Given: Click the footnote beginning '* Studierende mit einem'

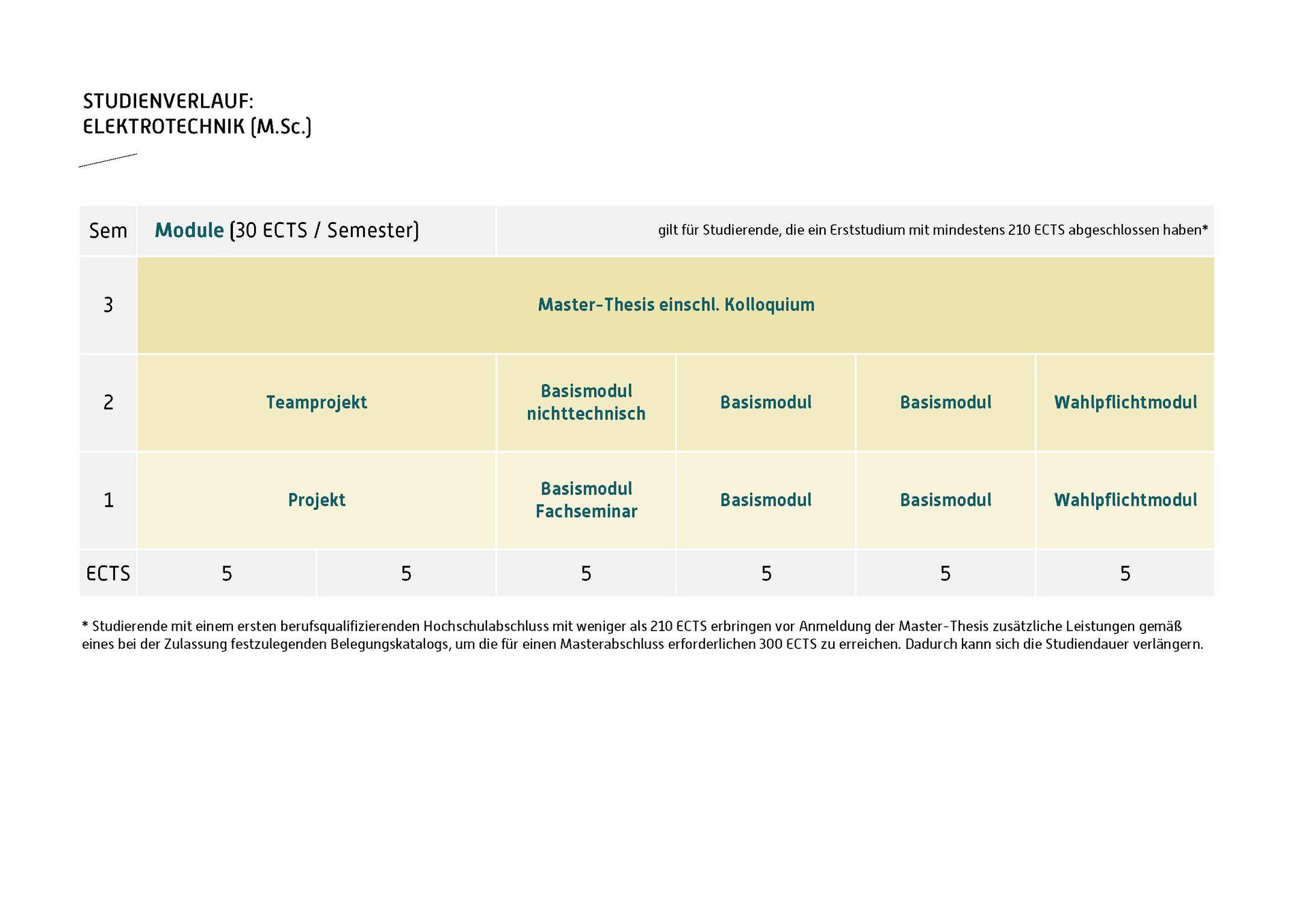Looking at the screenshot, I should (632, 626).
